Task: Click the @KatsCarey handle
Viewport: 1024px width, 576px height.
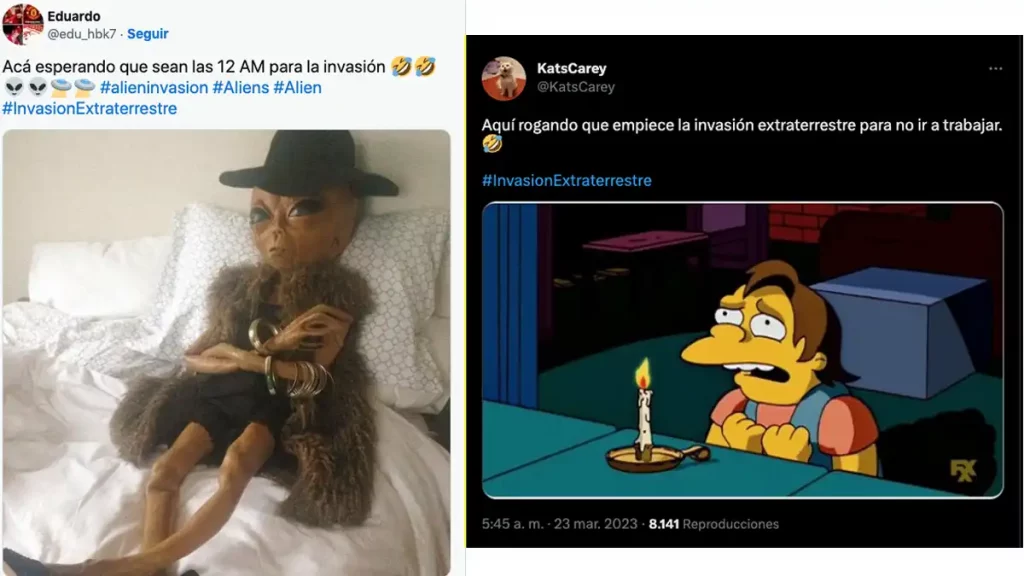Action: pos(575,87)
